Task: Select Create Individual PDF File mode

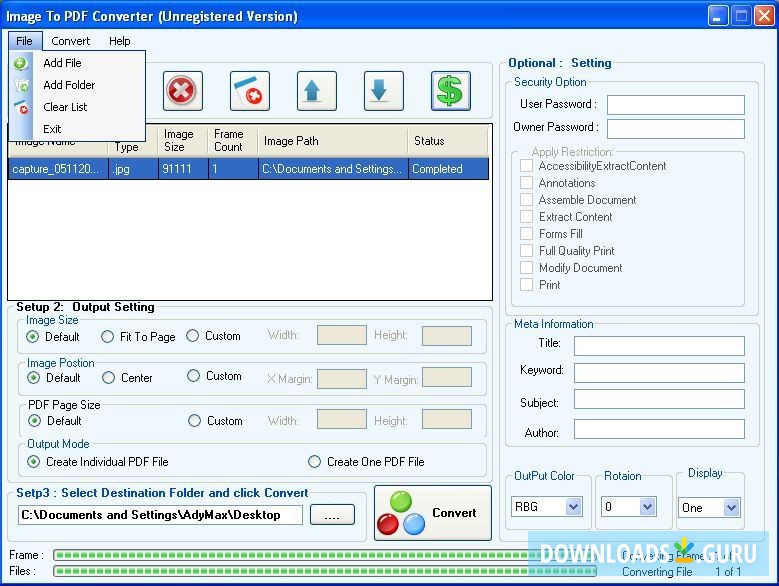Action: click(33, 462)
